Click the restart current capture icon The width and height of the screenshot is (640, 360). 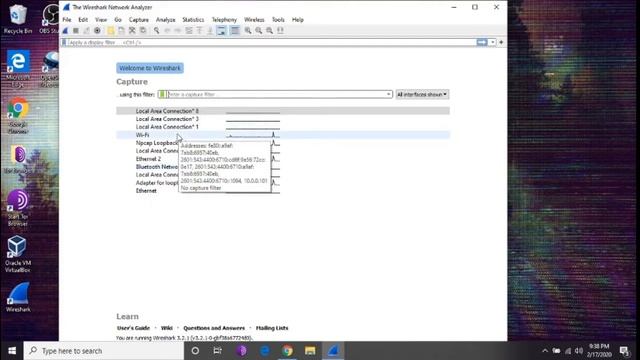(x=86, y=31)
